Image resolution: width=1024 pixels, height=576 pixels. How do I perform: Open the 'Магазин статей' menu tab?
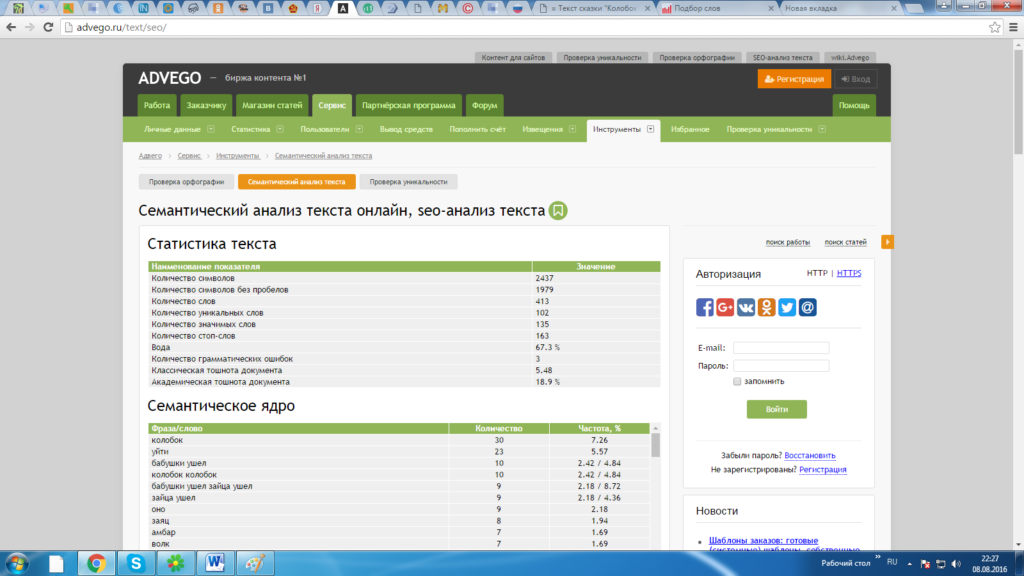272,105
